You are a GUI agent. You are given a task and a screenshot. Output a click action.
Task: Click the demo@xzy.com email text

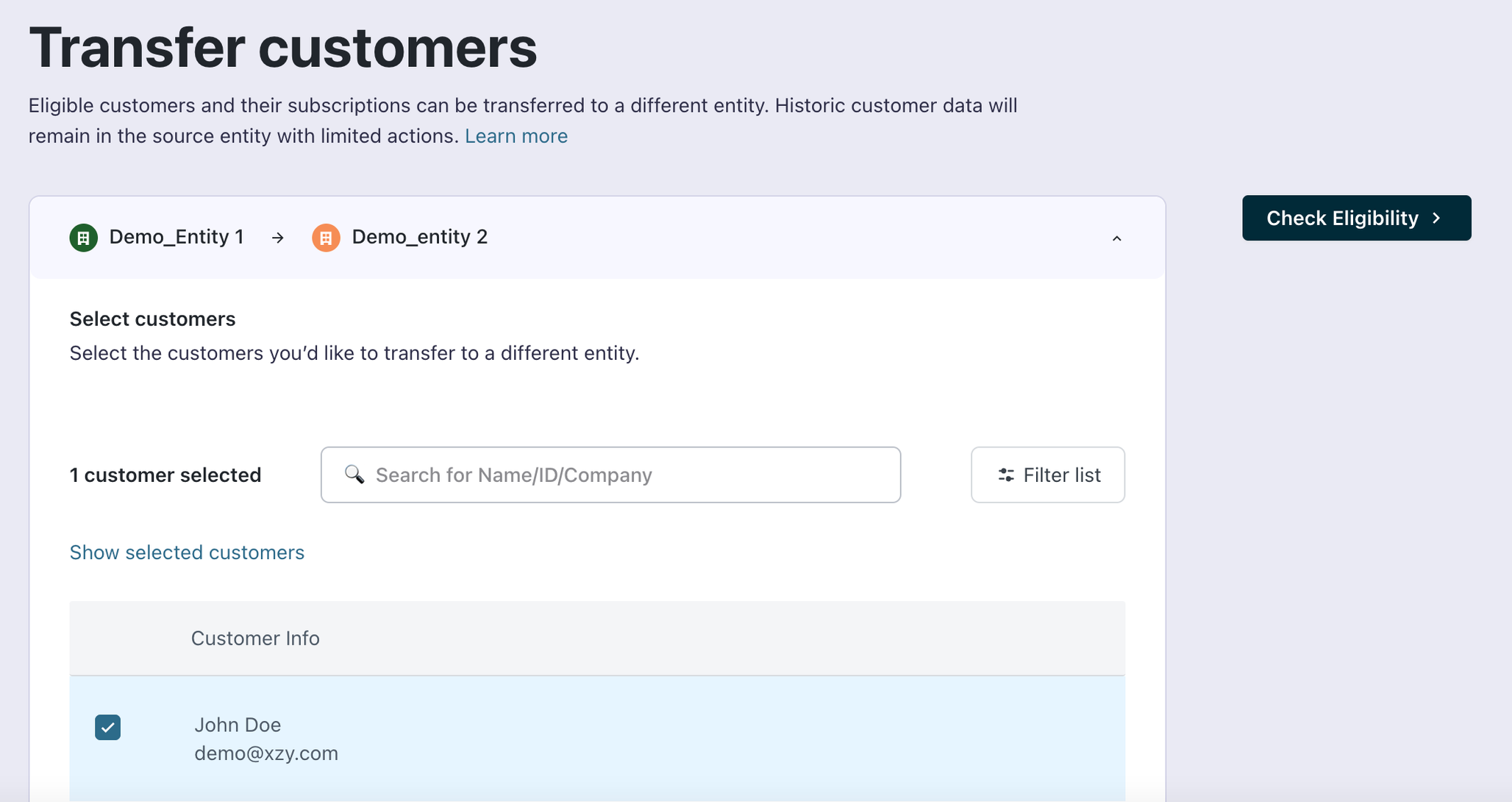266,753
